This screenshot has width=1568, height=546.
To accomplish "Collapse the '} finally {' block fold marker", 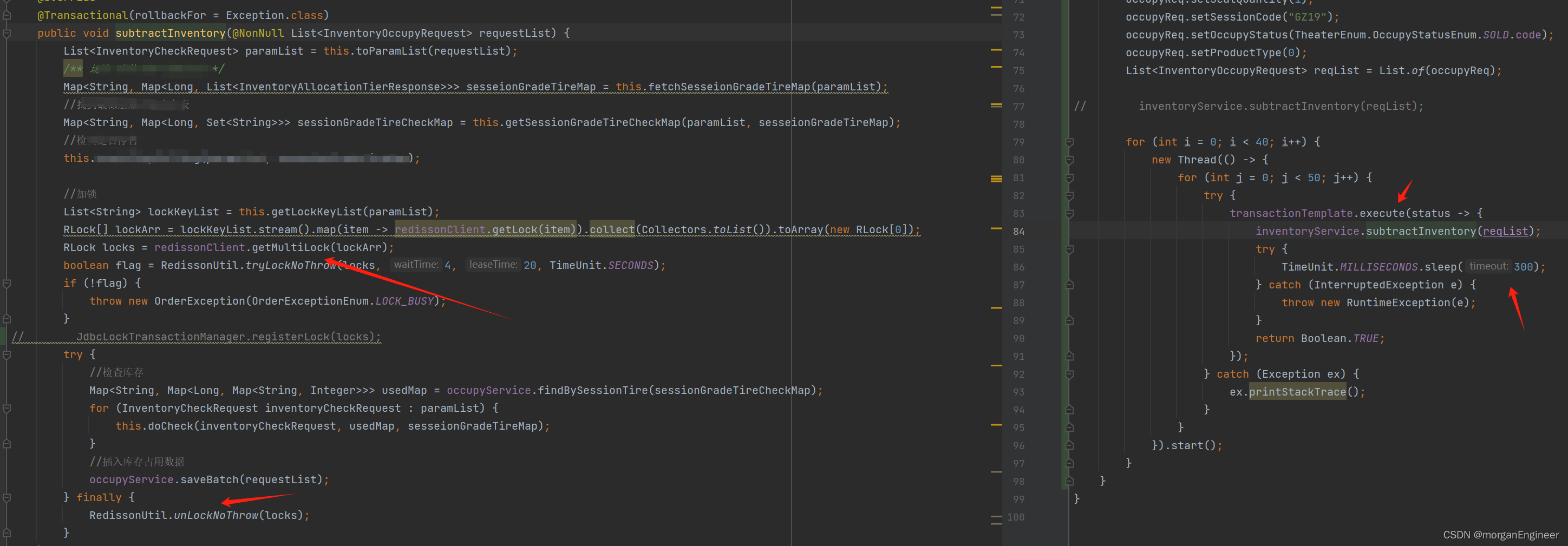I will (6, 497).
